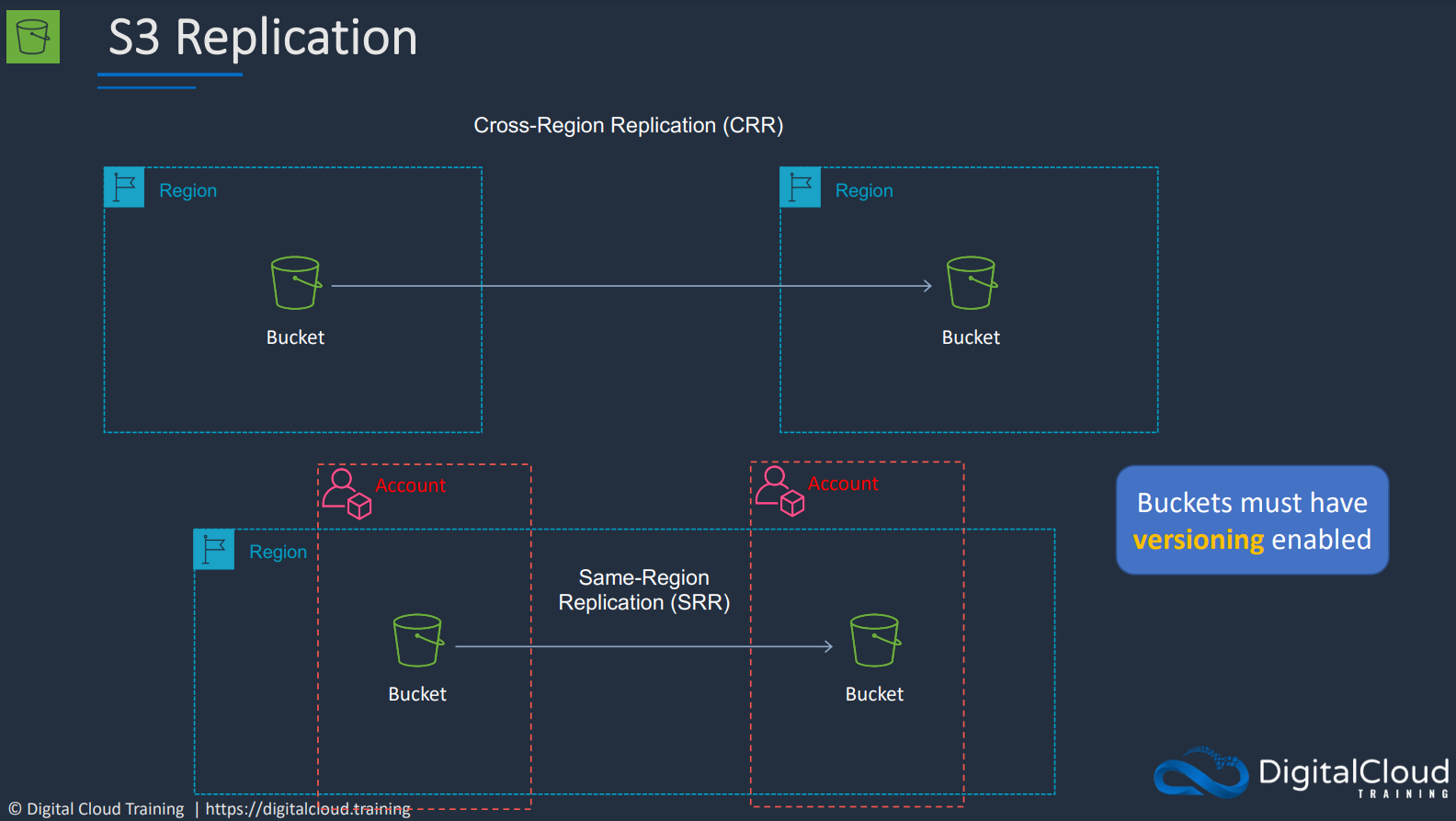Open the digitalcloud.training link in footer
This screenshot has width=1456, height=821.
308,809
